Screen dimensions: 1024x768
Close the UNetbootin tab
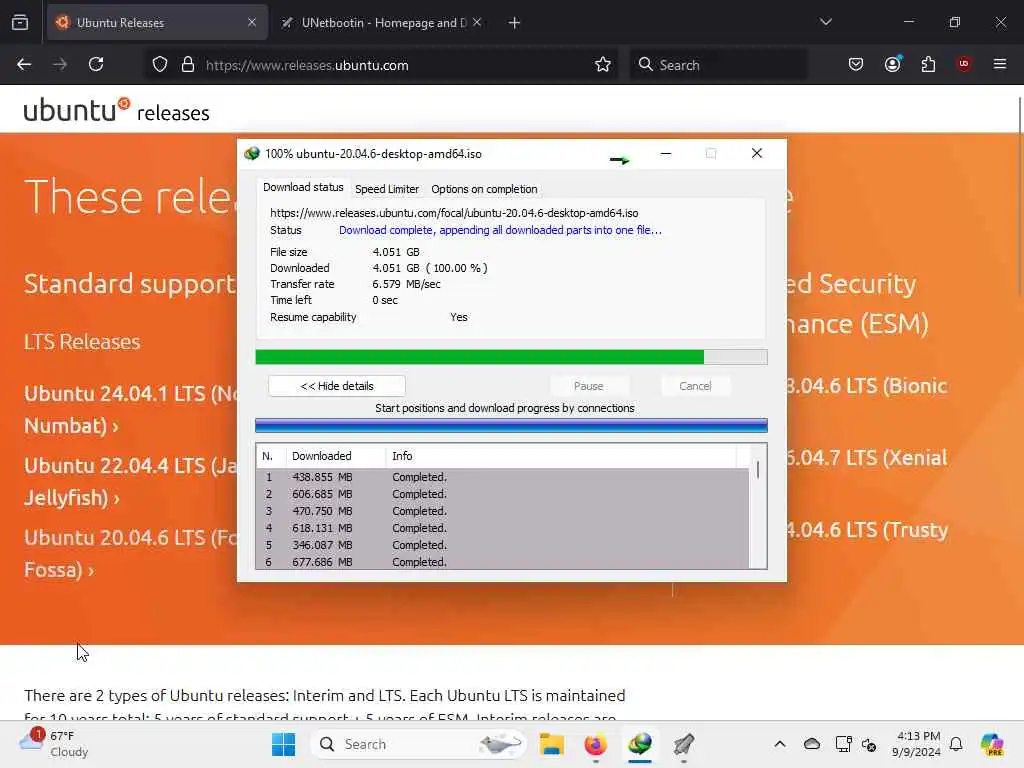pyautogui.click(x=477, y=22)
